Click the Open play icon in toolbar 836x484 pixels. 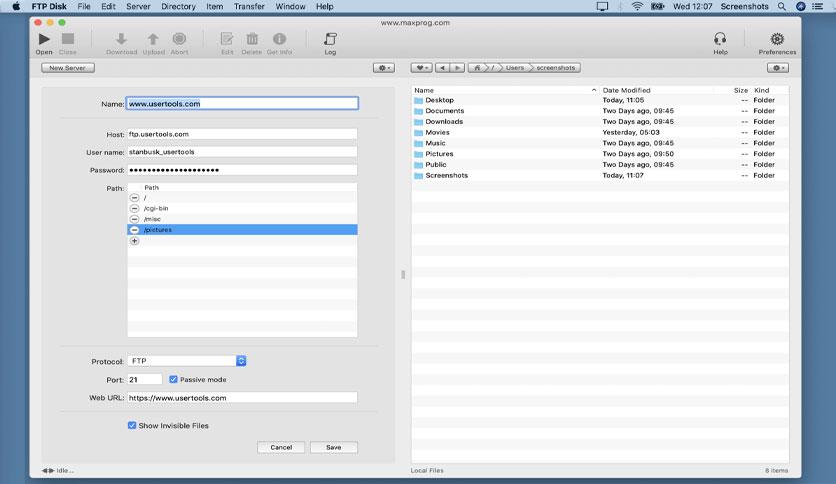(44, 39)
